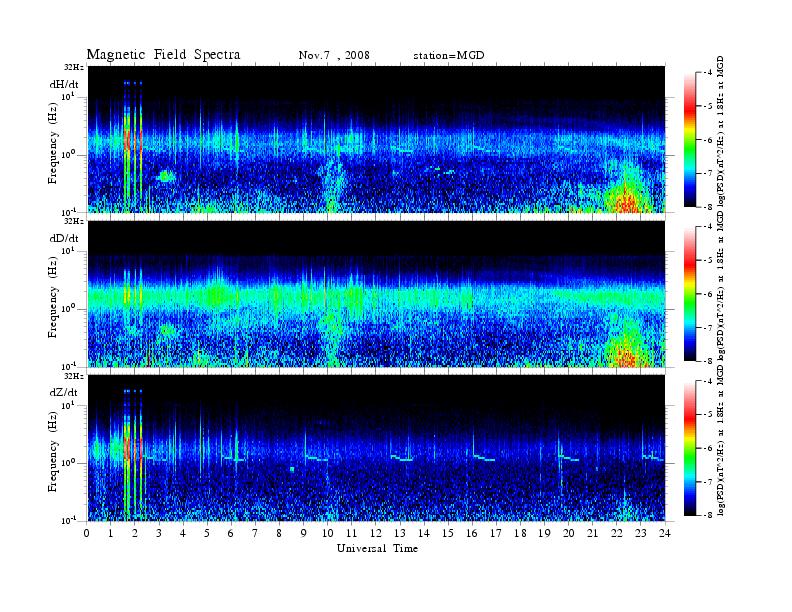Click hour tick label "4" on time axis

tap(183, 533)
